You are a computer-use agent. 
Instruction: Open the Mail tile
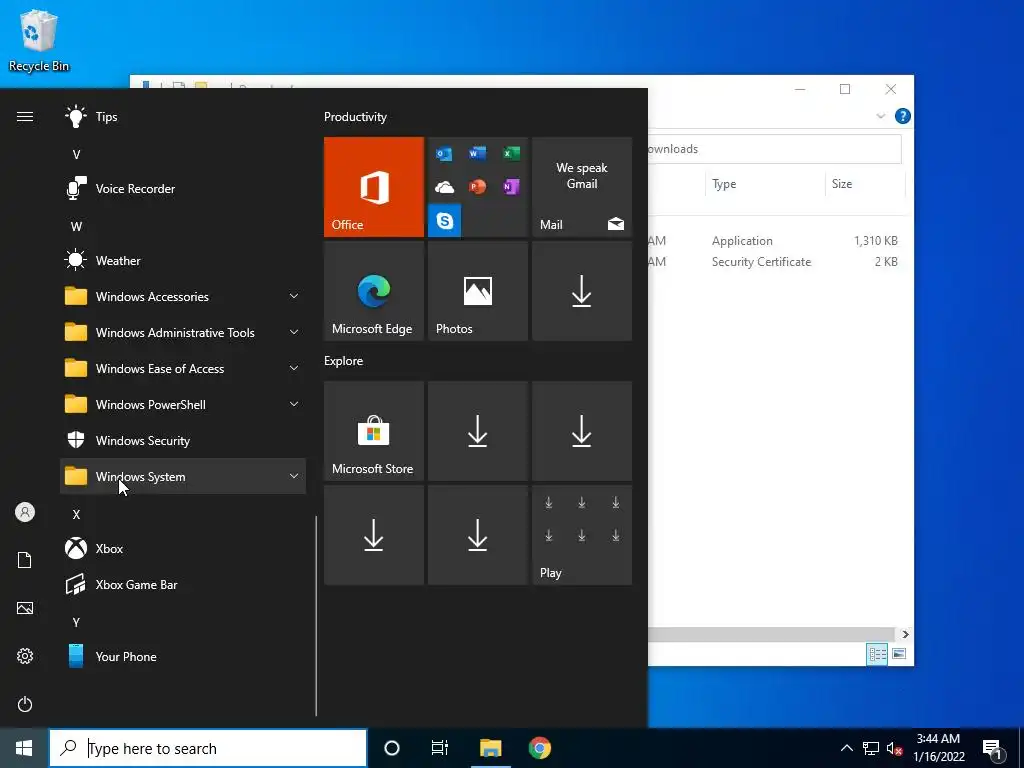(582, 187)
